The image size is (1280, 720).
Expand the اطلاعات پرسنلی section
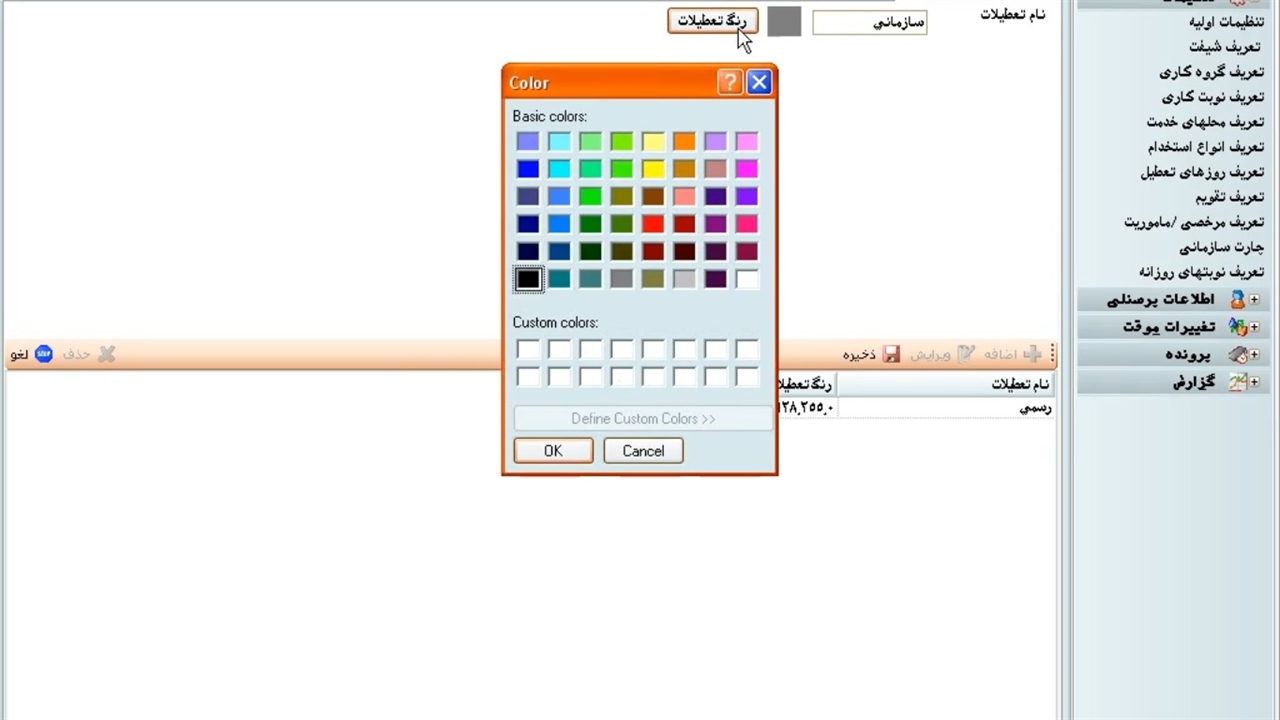[1255, 300]
